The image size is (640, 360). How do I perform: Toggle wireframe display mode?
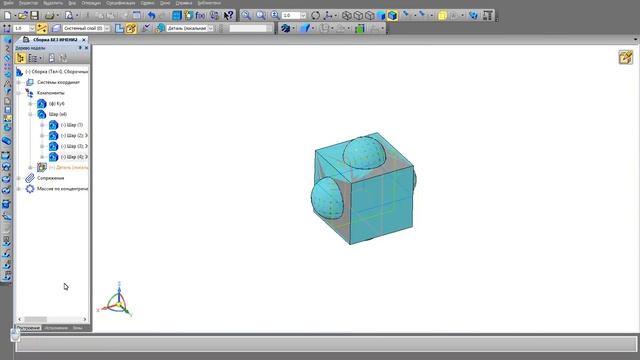347,16
